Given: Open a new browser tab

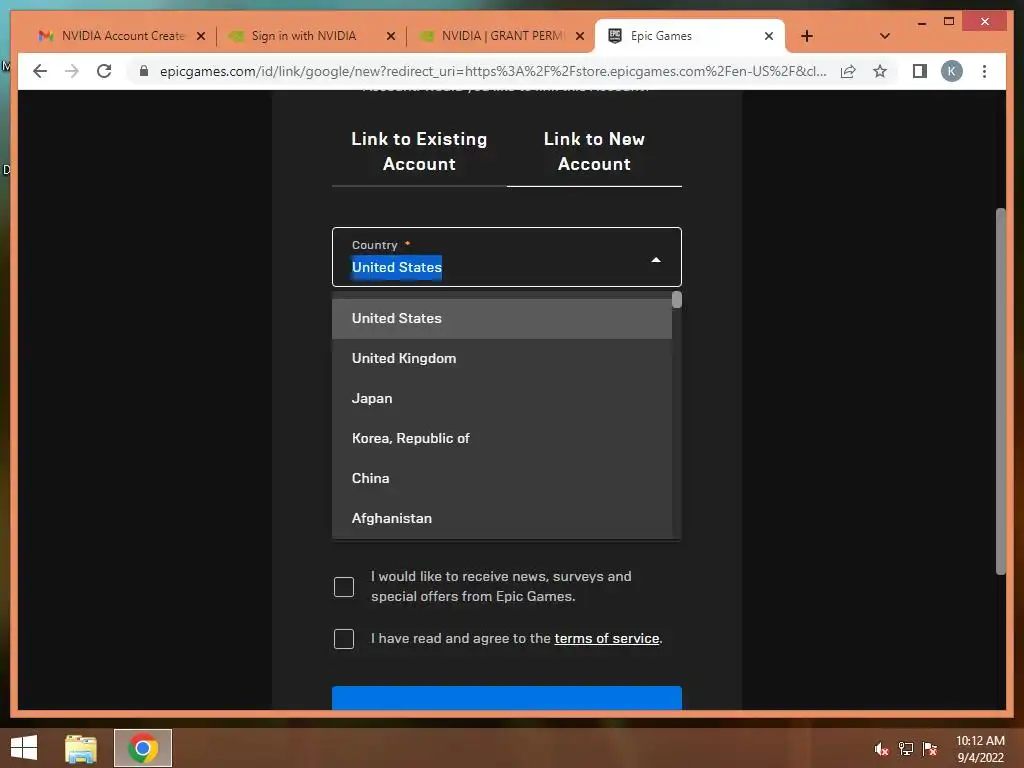Looking at the screenshot, I should point(807,36).
